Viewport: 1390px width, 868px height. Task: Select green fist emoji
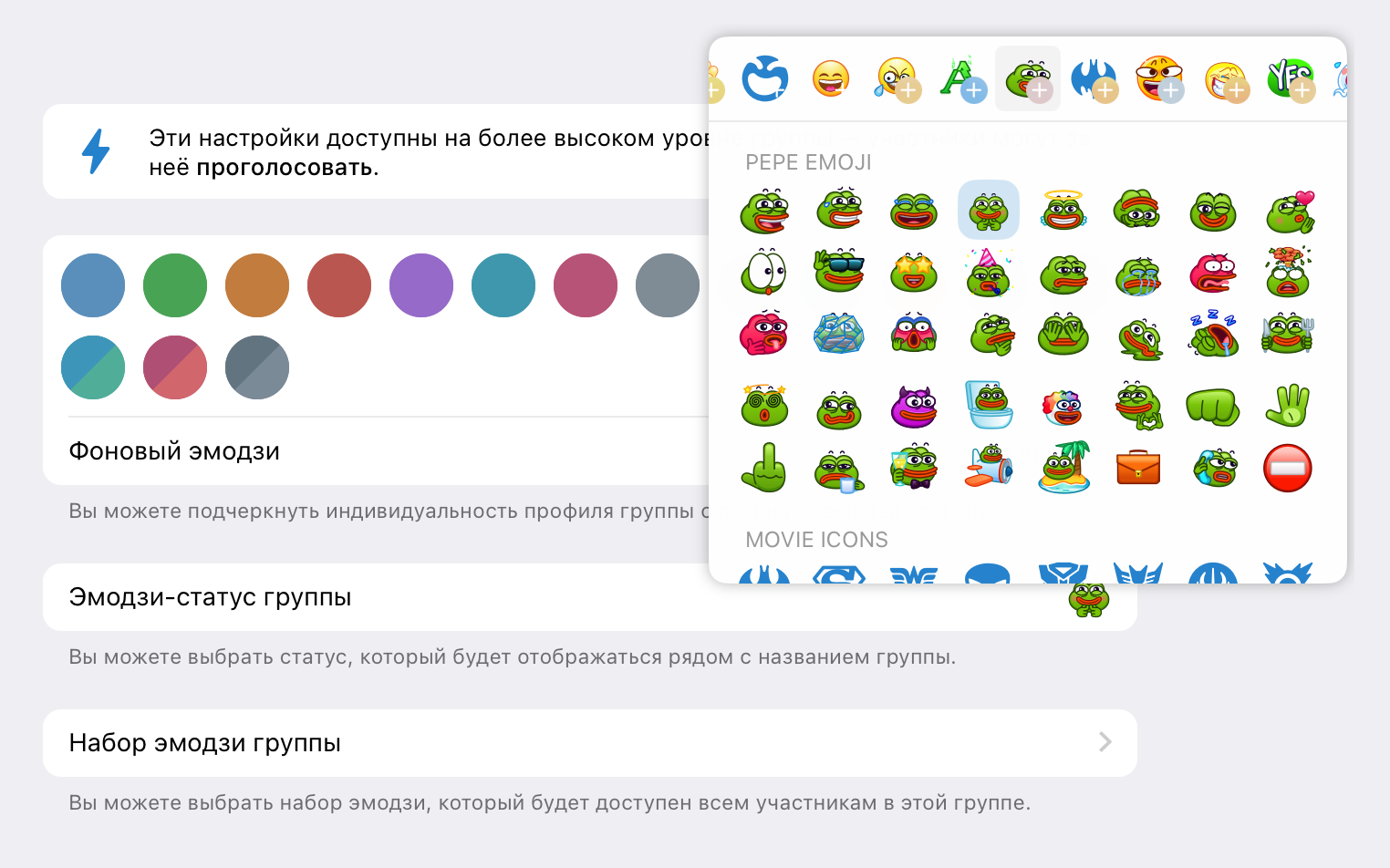pos(1213,408)
